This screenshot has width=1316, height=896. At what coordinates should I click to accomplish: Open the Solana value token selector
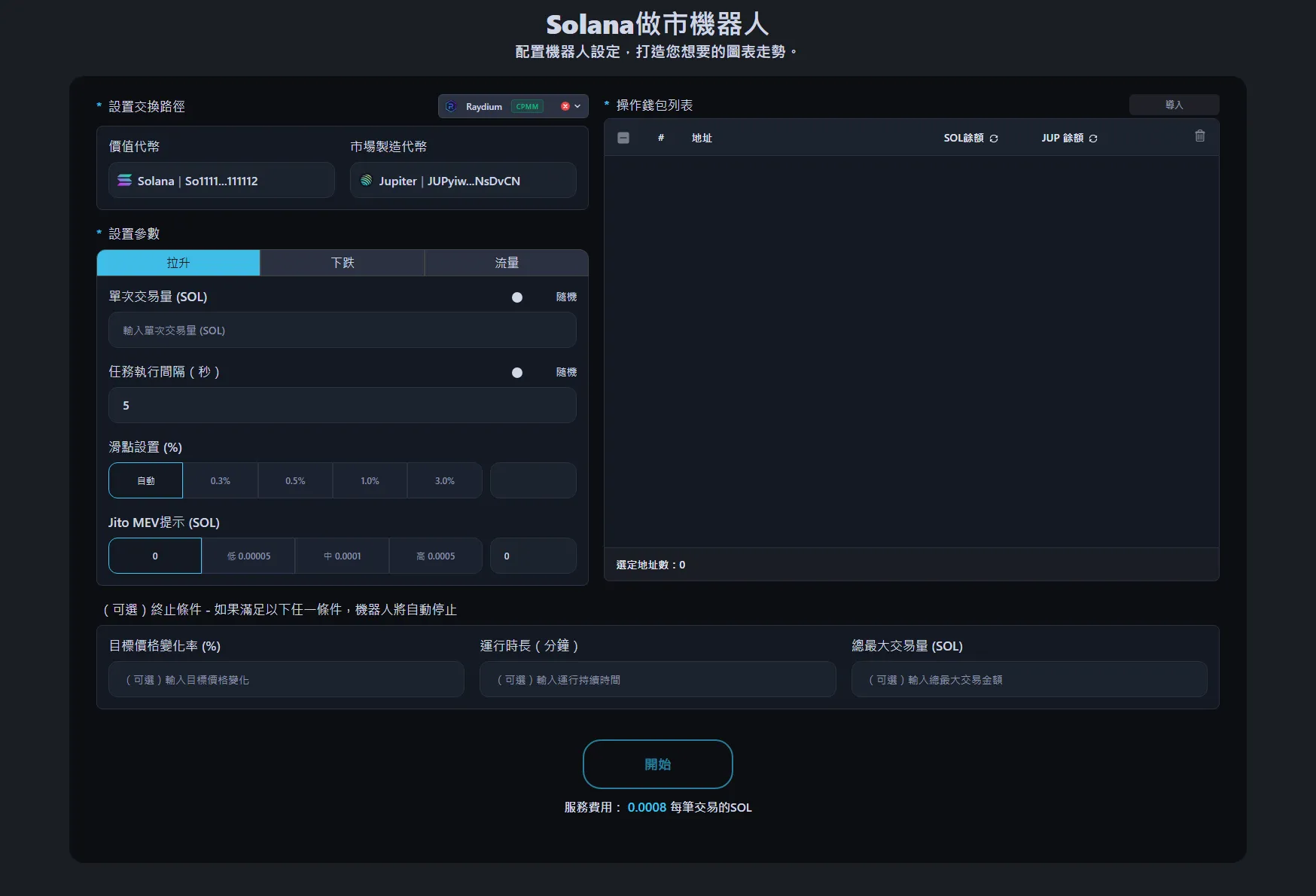pyautogui.click(x=221, y=181)
